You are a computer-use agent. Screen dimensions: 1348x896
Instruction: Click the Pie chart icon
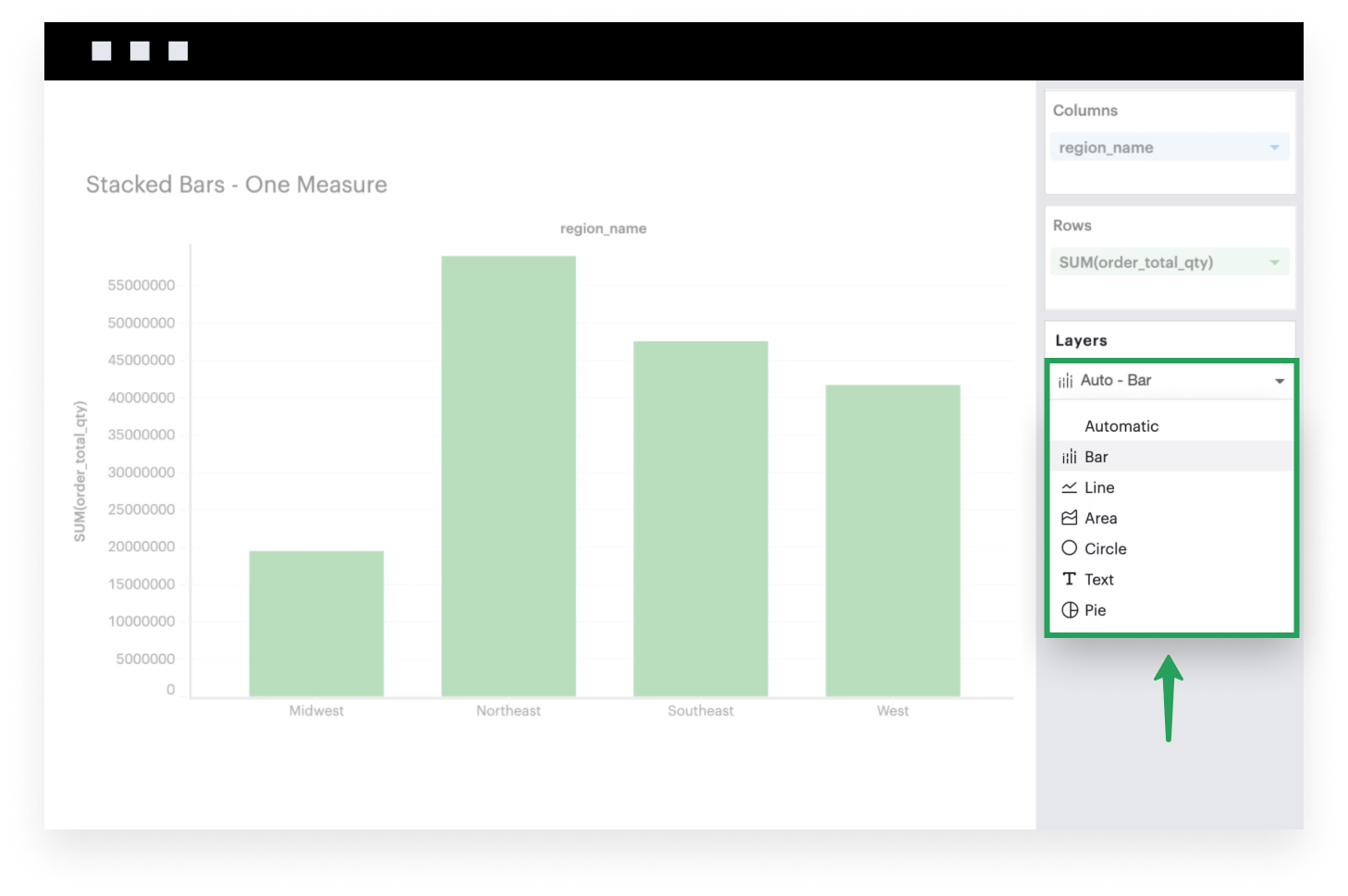pyautogui.click(x=1069, y=609)
